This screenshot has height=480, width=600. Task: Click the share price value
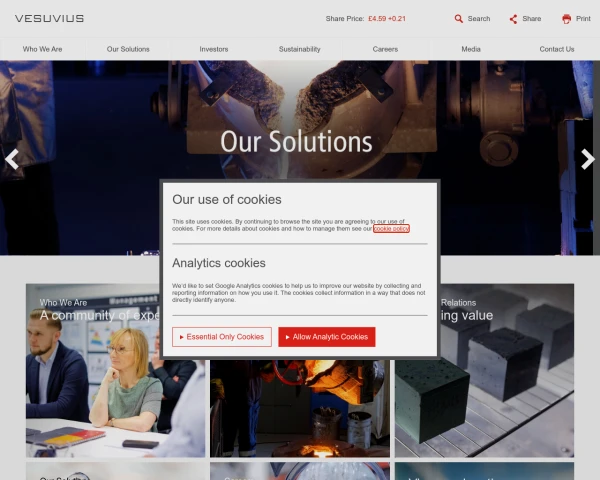387,18
